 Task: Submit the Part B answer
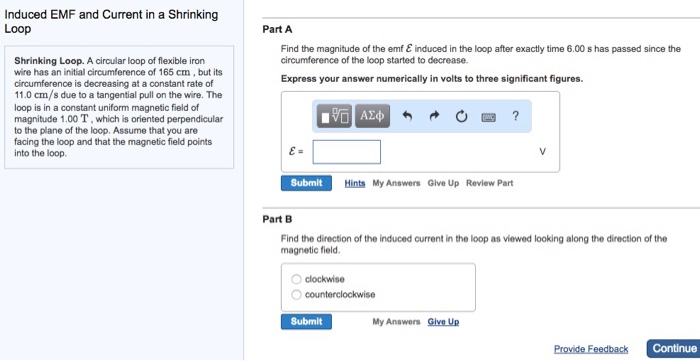point(306,322)
